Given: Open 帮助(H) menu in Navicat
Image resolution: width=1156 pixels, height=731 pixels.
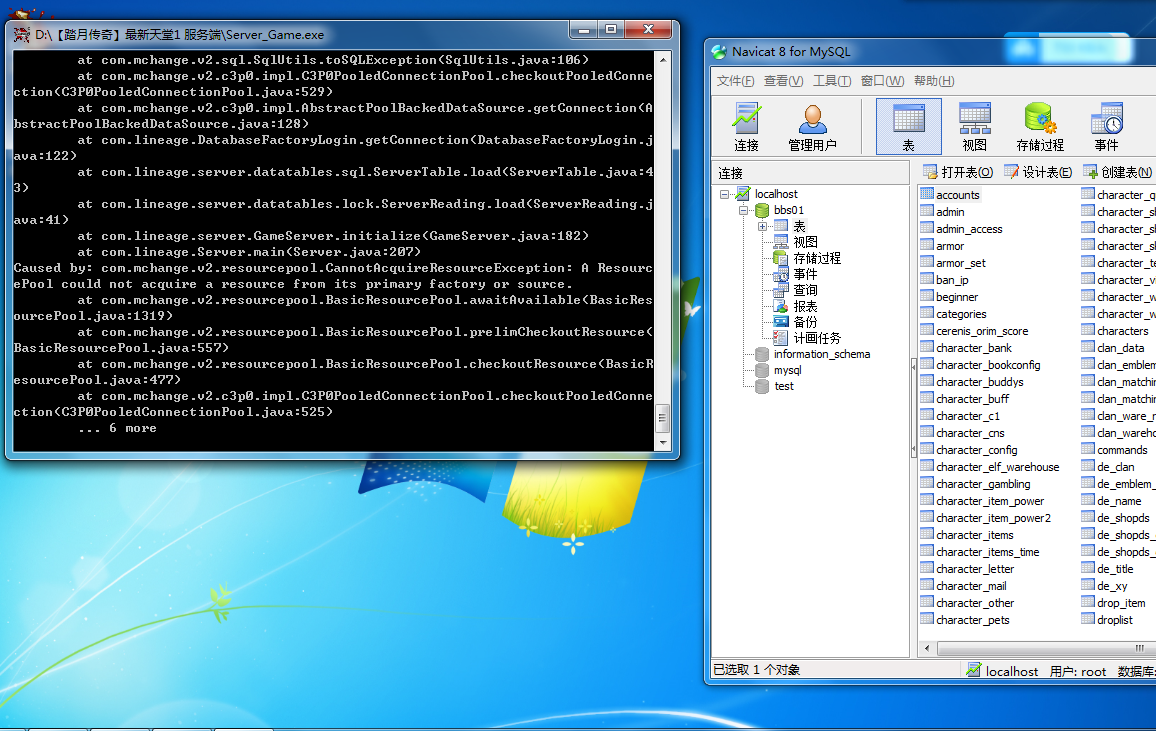Looking at the screenshot, I should click(x=934, y=81).
